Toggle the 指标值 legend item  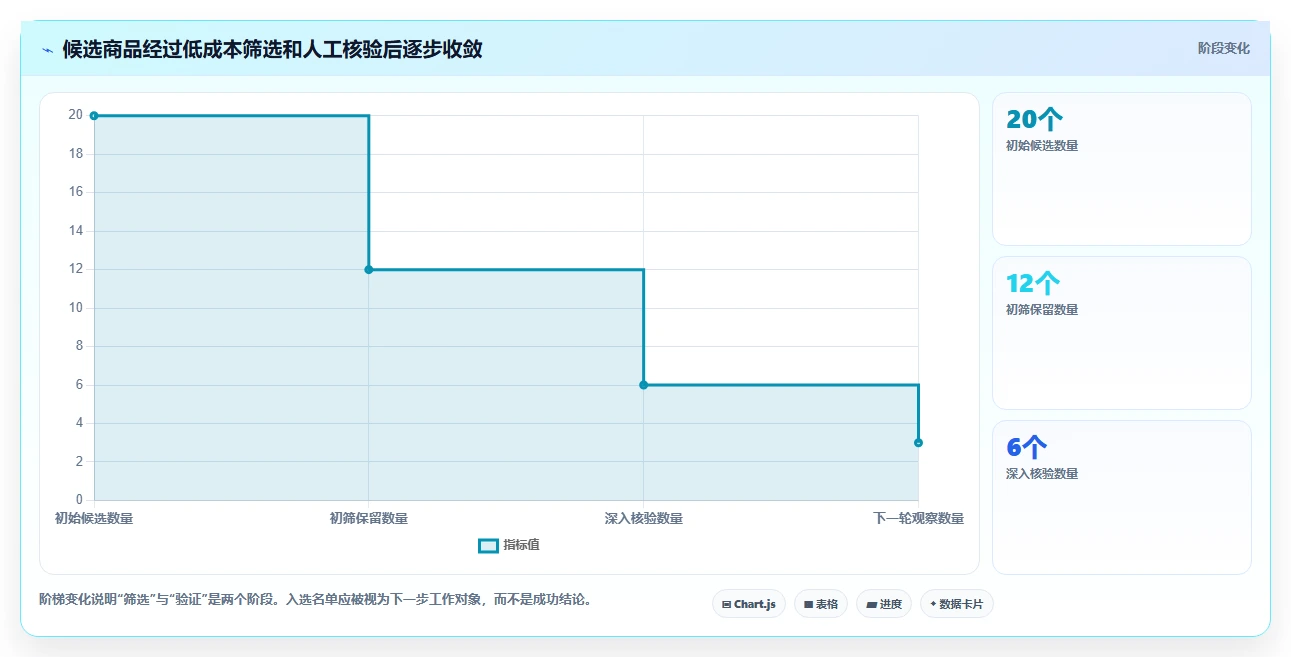(509, 545)
